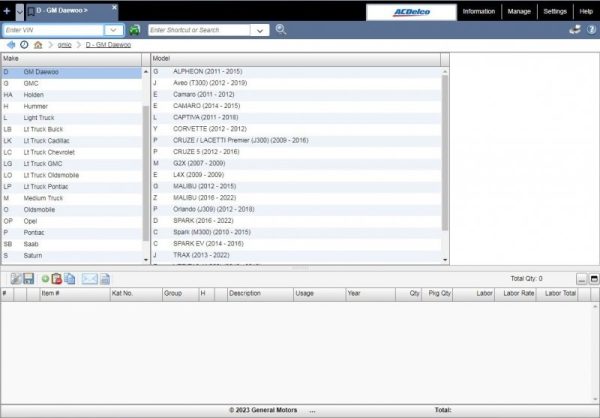Sort by Labor Rate column header
This screenshot has width=600, height=418.
[517, 294]
